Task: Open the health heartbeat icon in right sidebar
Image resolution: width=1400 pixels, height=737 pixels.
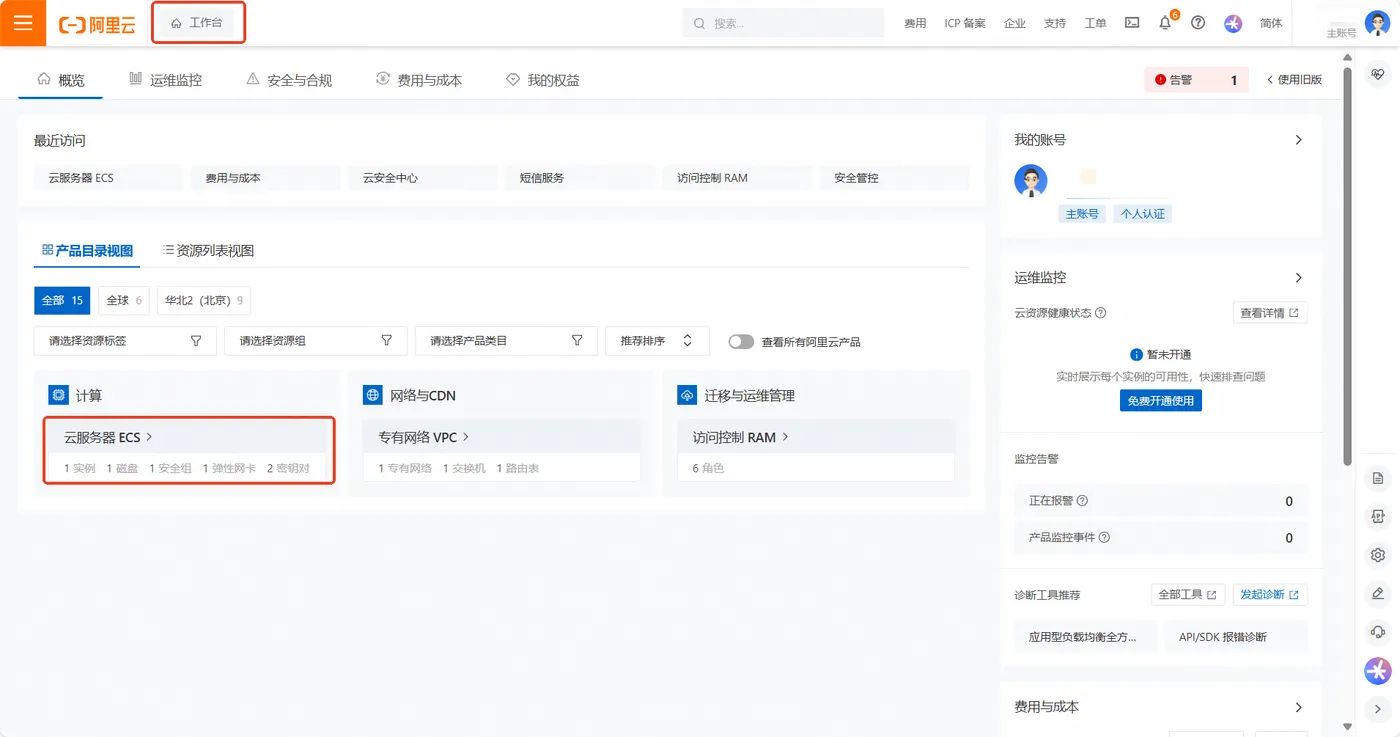Action: click(1378, 74)
